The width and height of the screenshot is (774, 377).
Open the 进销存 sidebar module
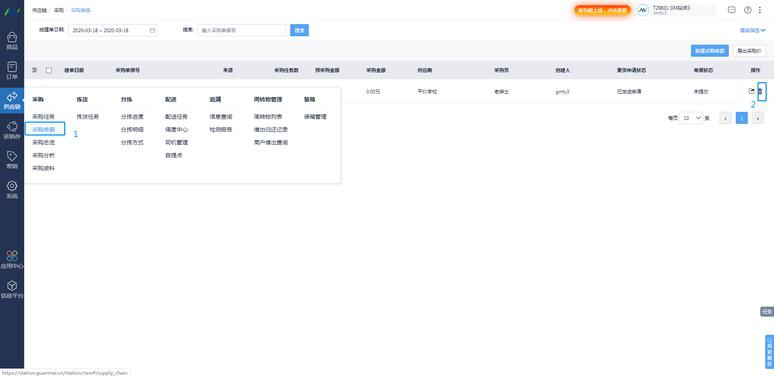[12, 131]
